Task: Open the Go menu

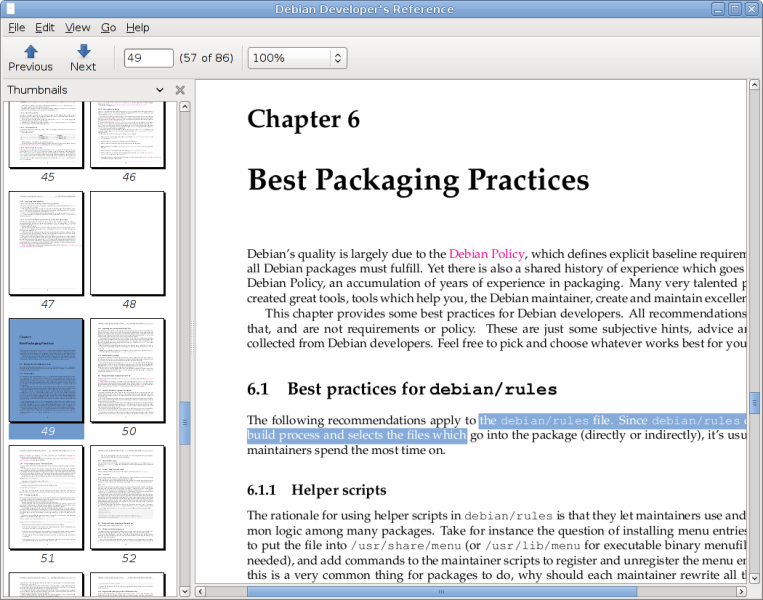Action: point(108,28)
